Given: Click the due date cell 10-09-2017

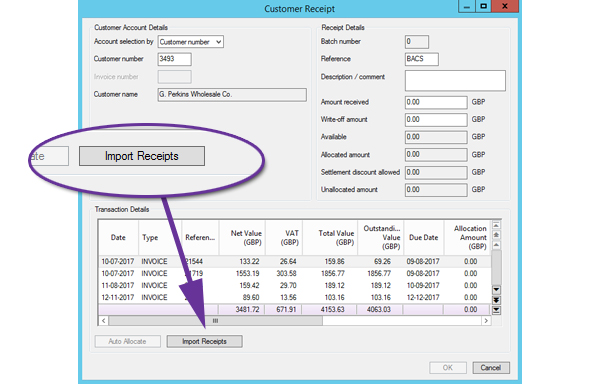Looking at the screenshot, I should point(423,285).
